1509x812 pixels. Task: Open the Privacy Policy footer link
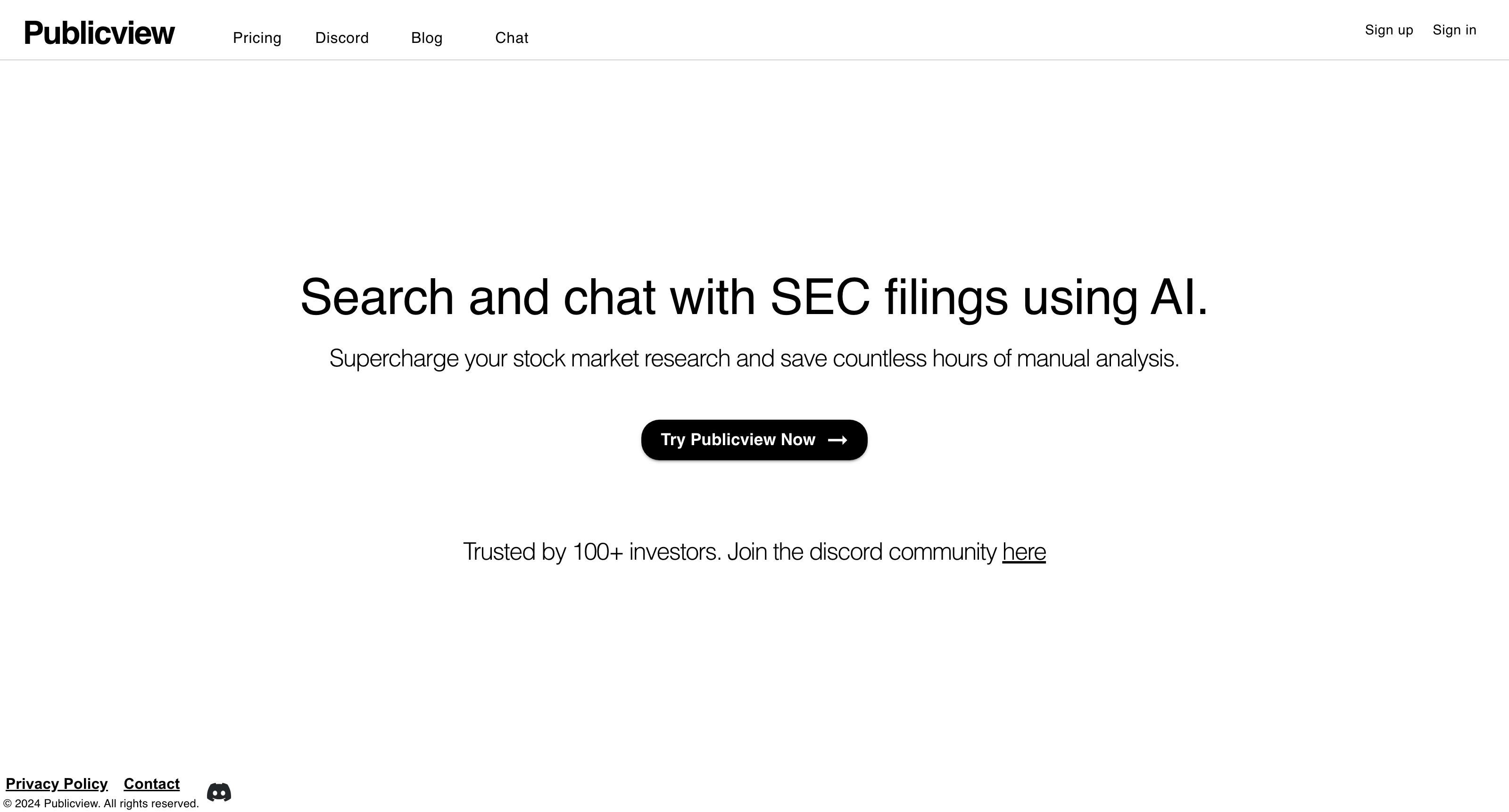57,784
